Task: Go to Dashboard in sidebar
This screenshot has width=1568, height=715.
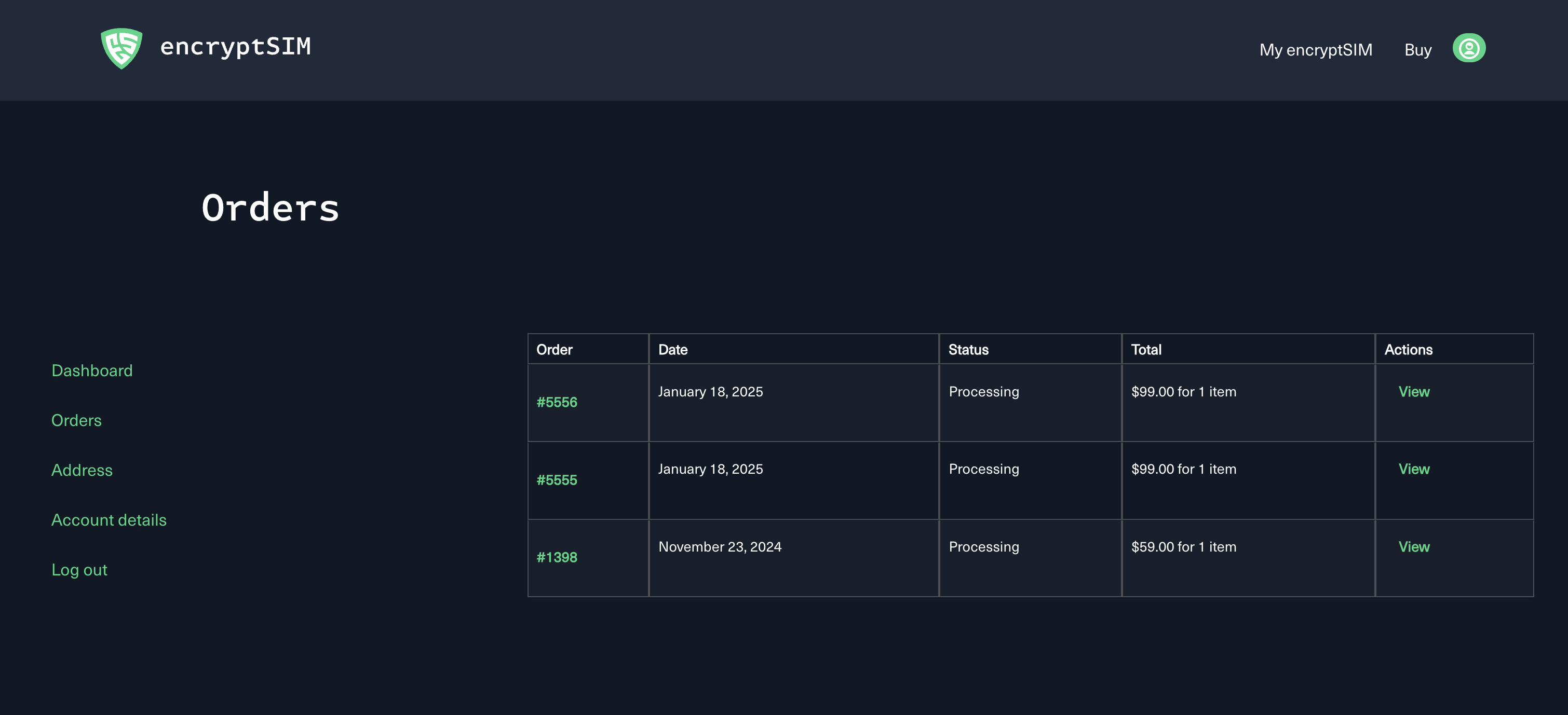Action: (92, 370)
